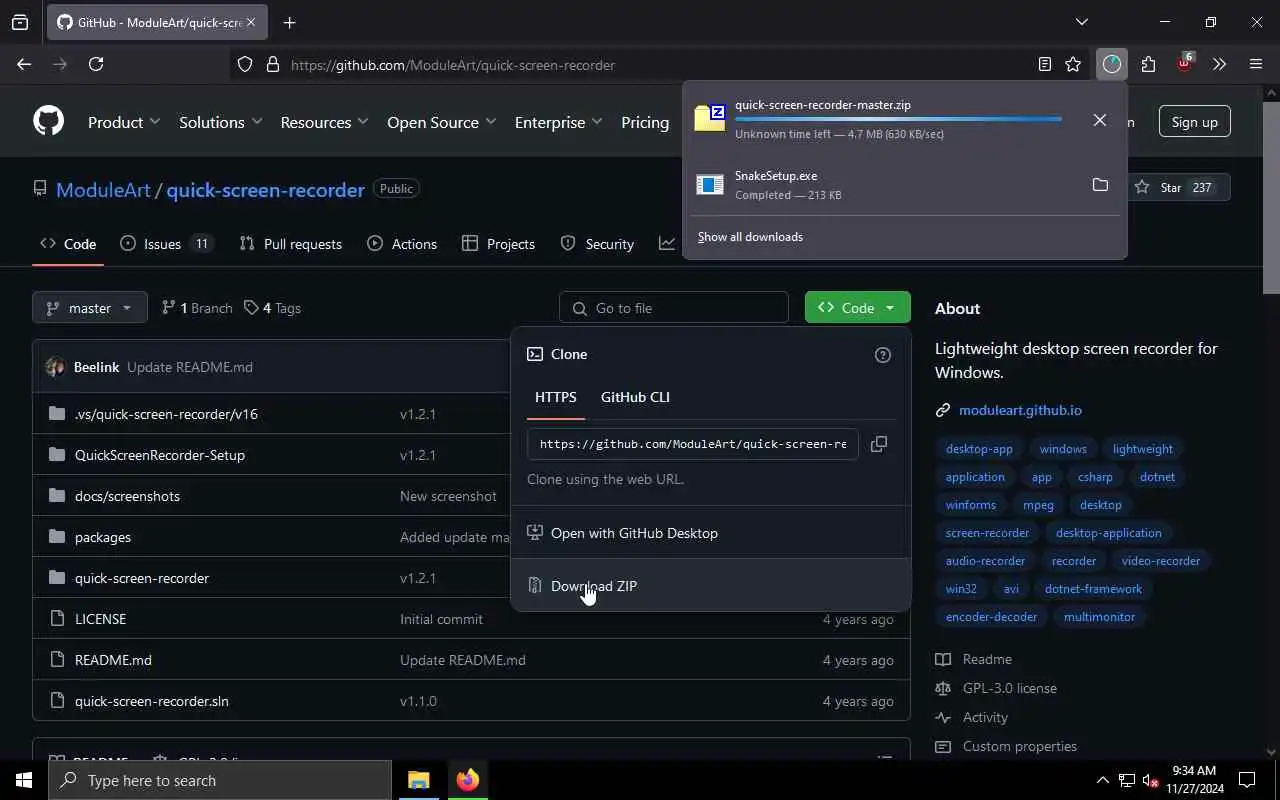The height and width of the screenshot is (800, 1280).
Task: Bookmark this page with the star icon
Action: (1073, 64)
